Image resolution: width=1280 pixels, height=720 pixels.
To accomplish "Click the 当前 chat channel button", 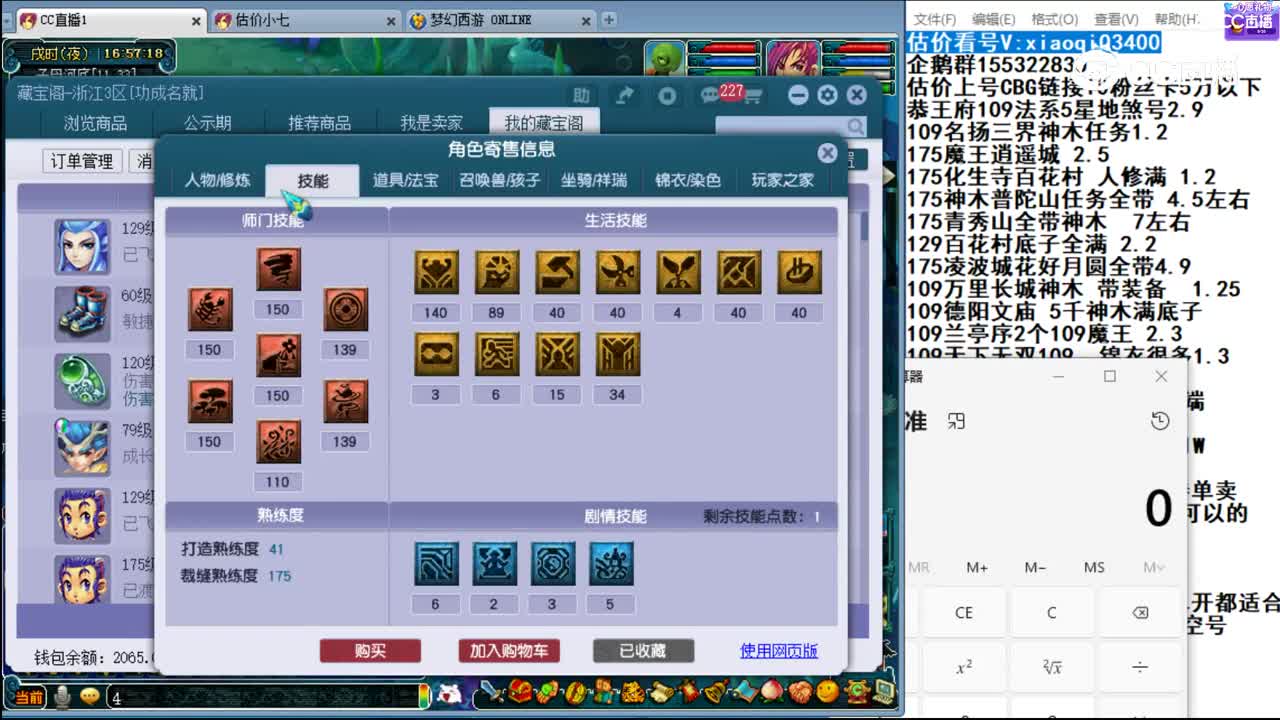I will tap(28, 697).
